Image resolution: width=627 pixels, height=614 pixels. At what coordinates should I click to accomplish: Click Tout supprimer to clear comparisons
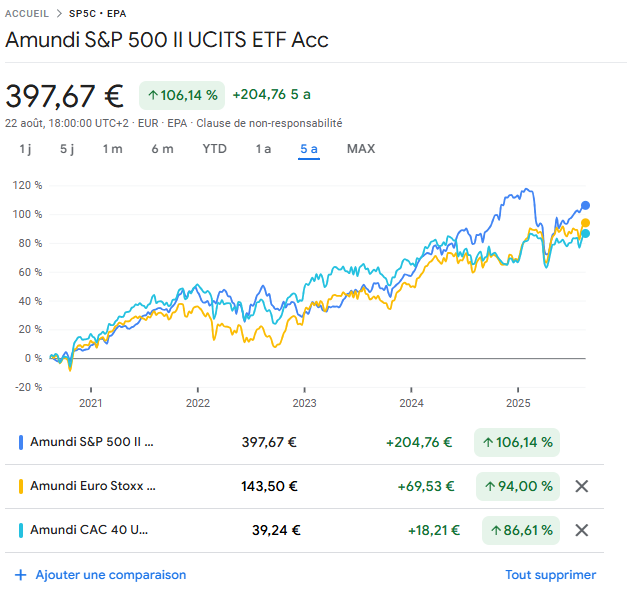click(550, 575)
